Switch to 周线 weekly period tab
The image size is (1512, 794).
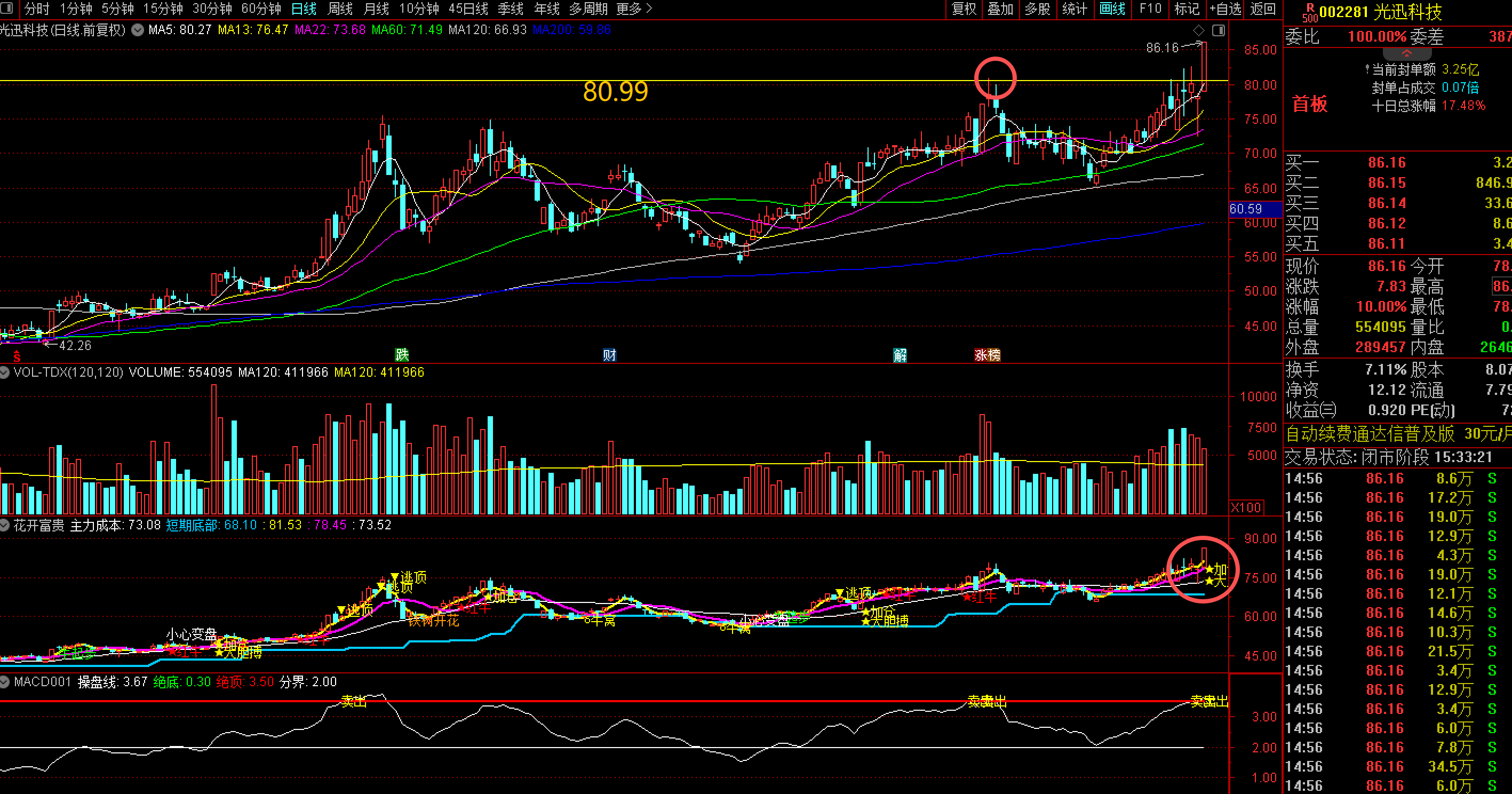pos(340,9)
